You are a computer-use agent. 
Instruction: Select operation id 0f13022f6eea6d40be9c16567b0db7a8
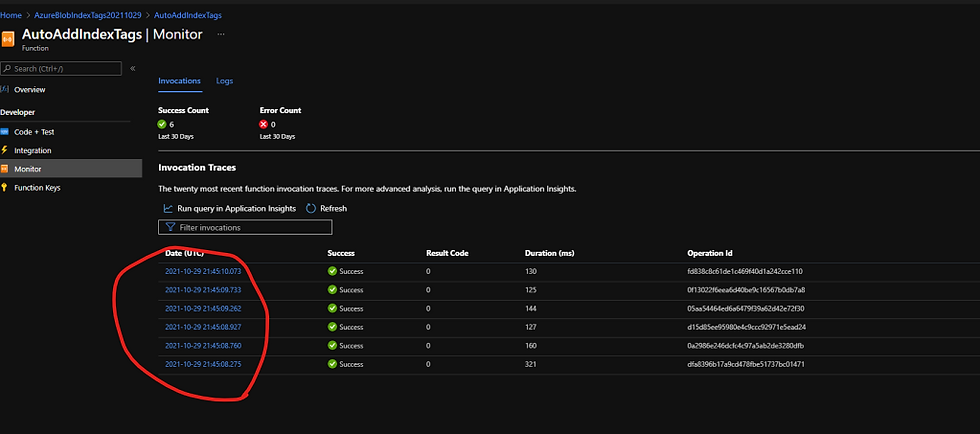point(746,290)
